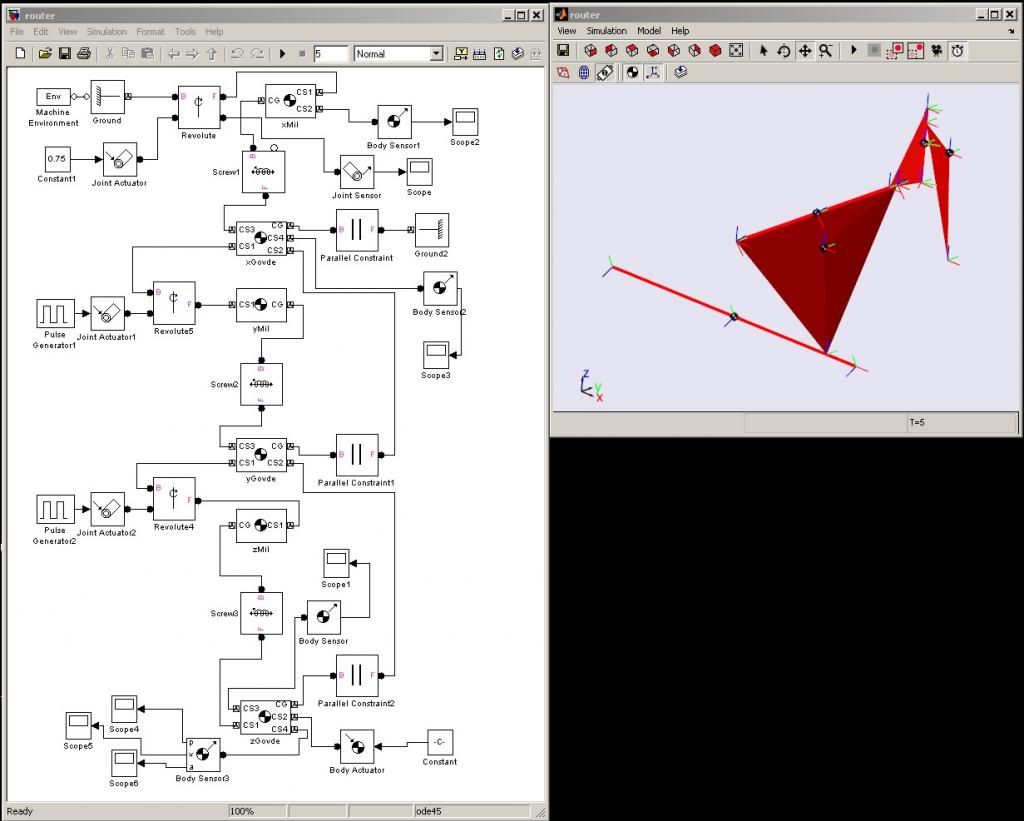Viewport: 1024px width, 821px height.
Task: Open the Model menu in the visualization window
Action: point(648,31)
